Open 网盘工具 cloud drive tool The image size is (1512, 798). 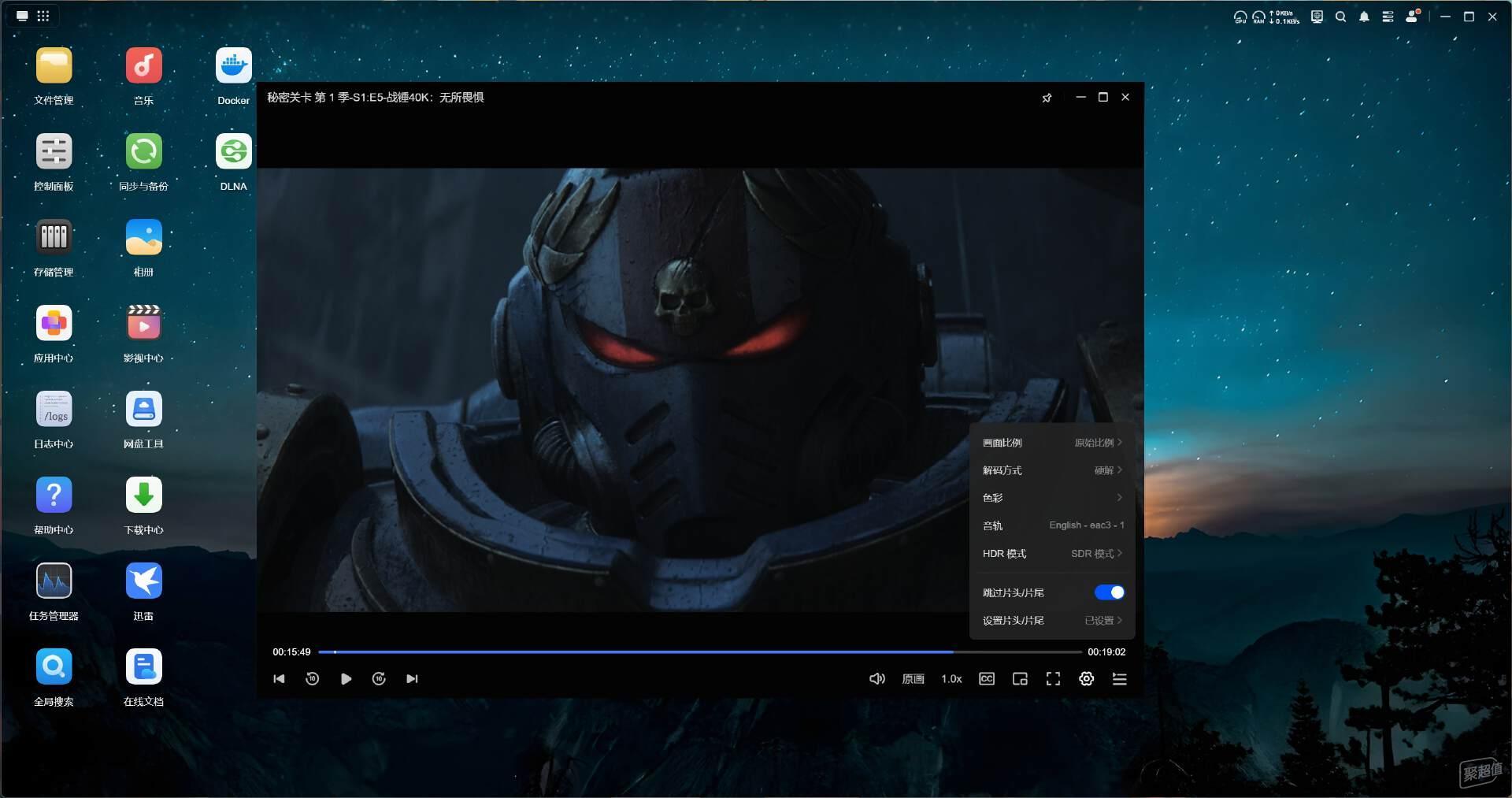pyautogui.click(x=143, y=409)
